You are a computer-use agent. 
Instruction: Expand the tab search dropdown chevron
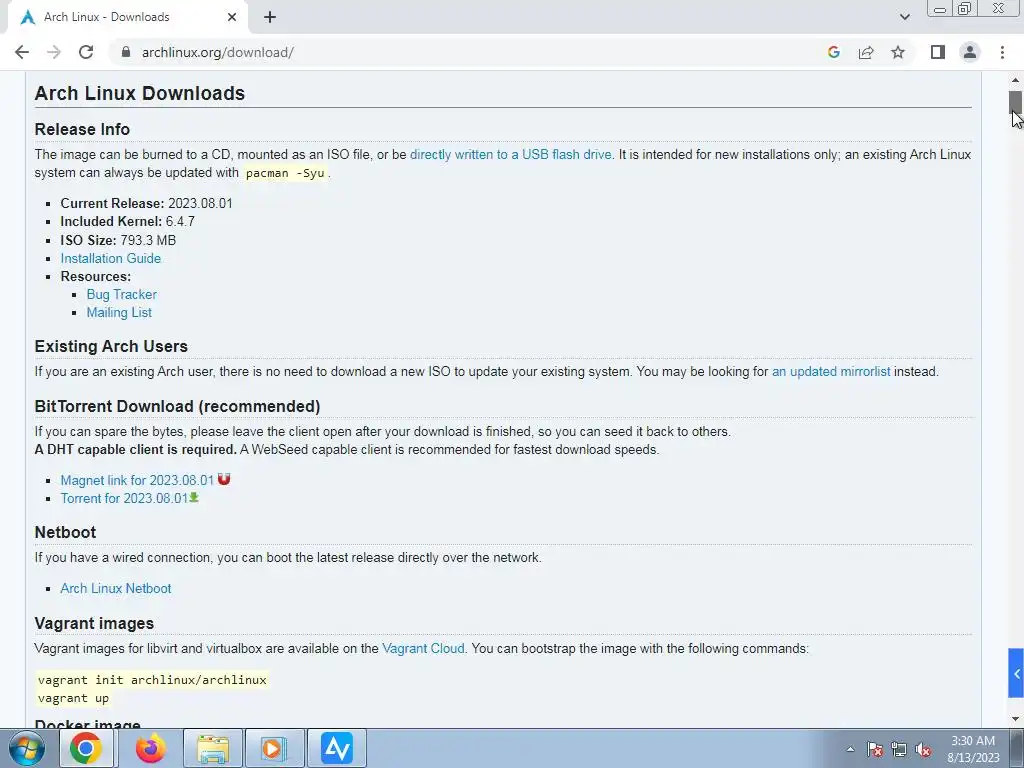[904, 17]
